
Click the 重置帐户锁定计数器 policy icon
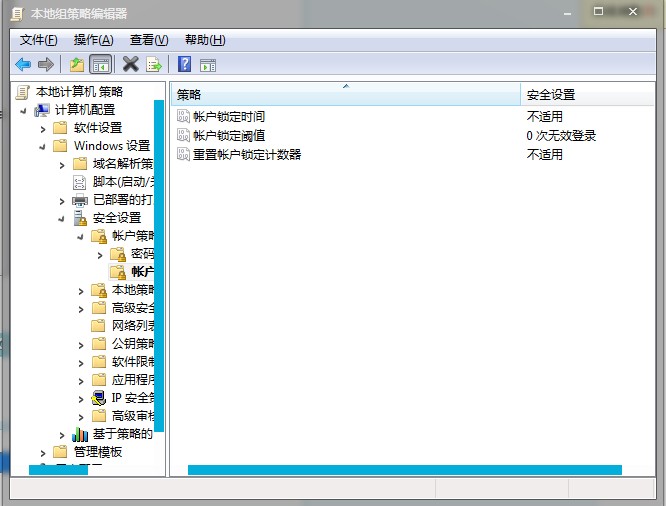pos(182,155)
